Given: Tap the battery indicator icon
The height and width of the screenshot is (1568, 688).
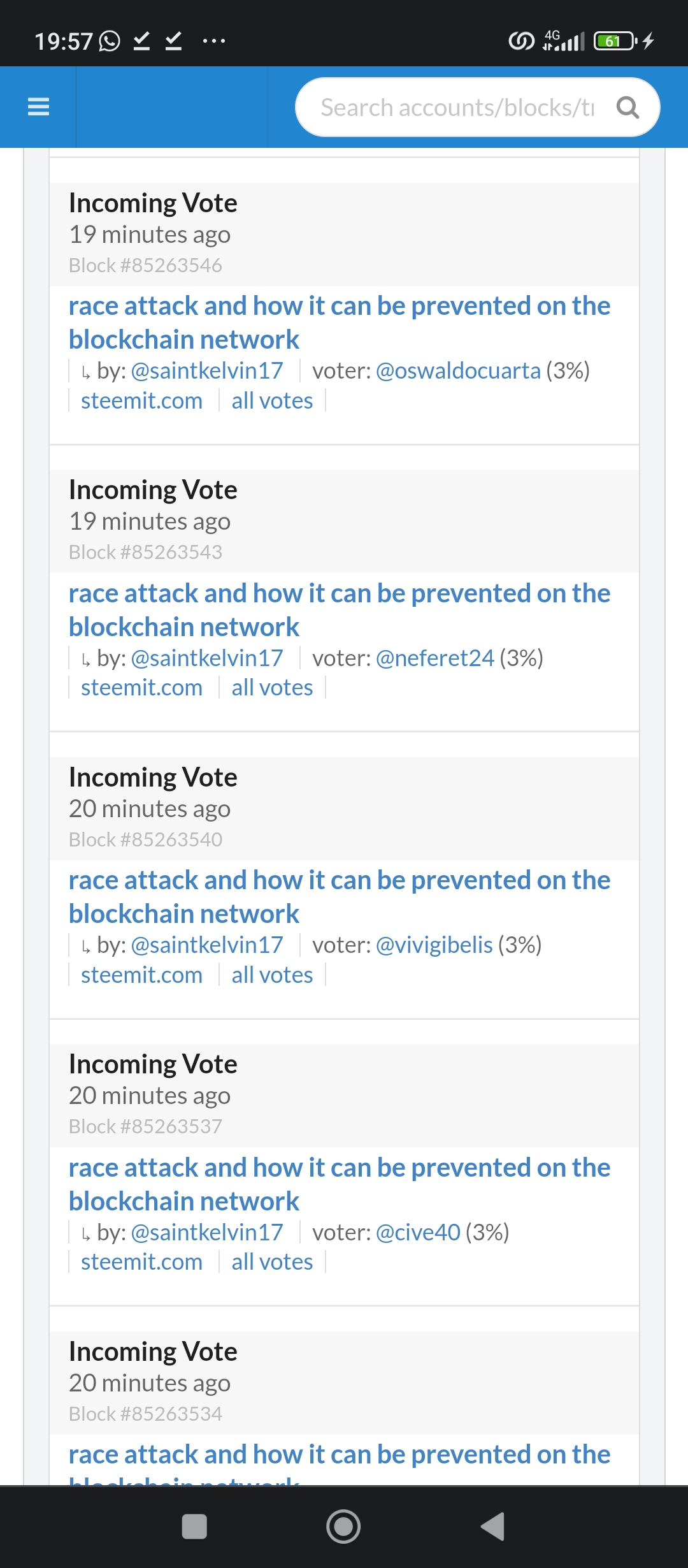Looking at the screenshot, I should (x=615, y=41).
